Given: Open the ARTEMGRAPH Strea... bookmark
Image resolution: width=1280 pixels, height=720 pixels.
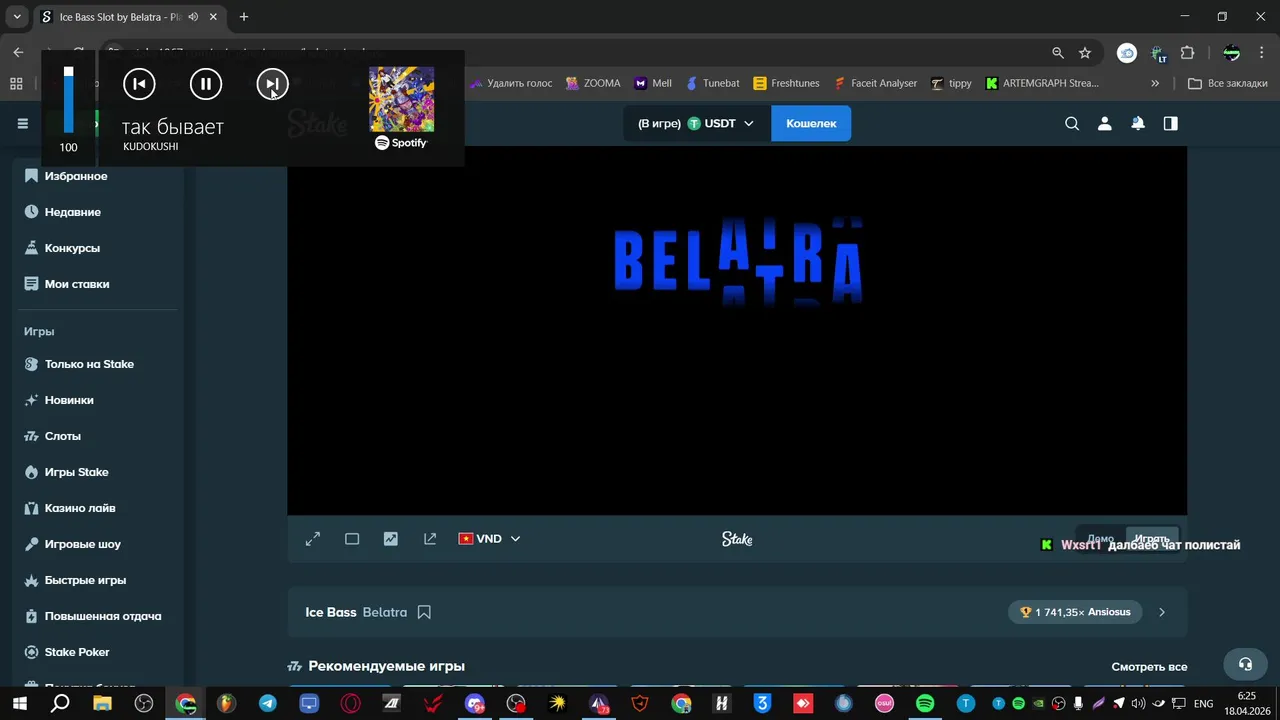Looking at the screenshot, I should click(x=1042, y=84).
